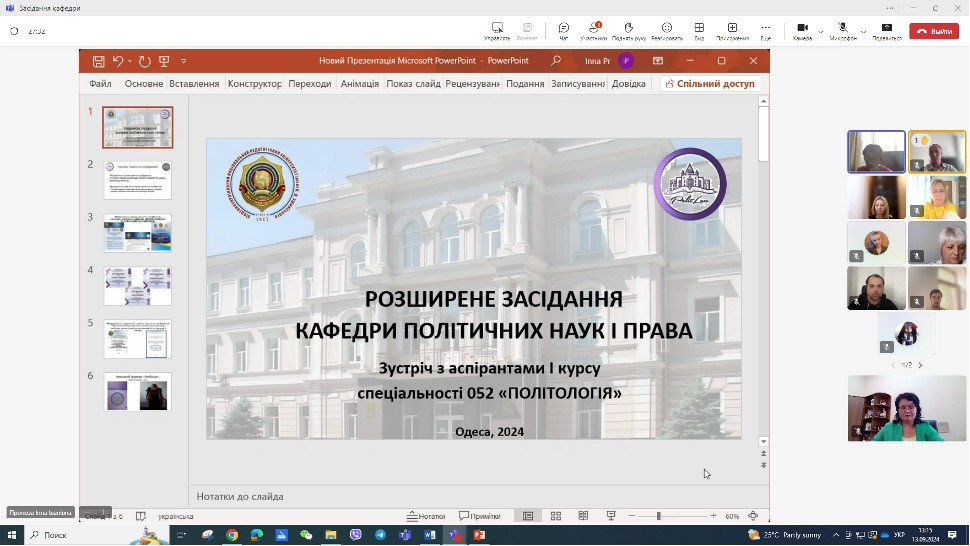Screen dimensions: 970x546
Task: Show the meeting participants list
Action: click(594, 30)
